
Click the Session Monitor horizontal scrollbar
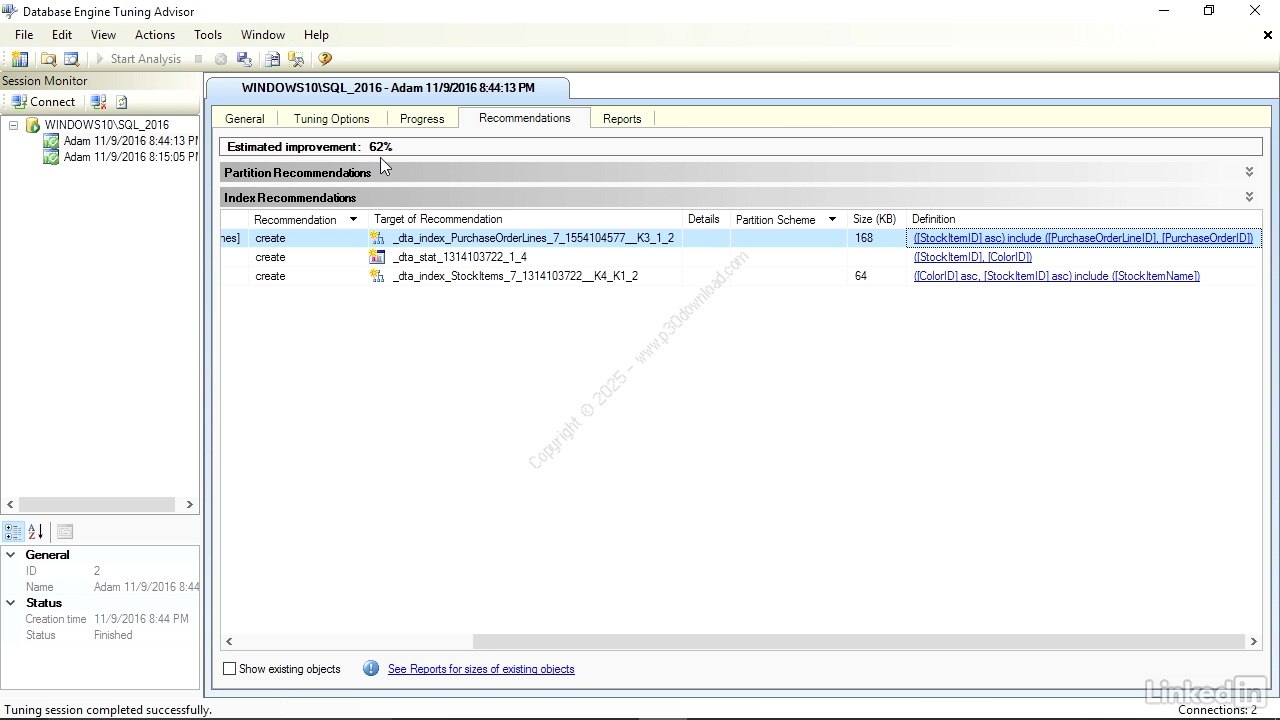click(x=95, y=505)
